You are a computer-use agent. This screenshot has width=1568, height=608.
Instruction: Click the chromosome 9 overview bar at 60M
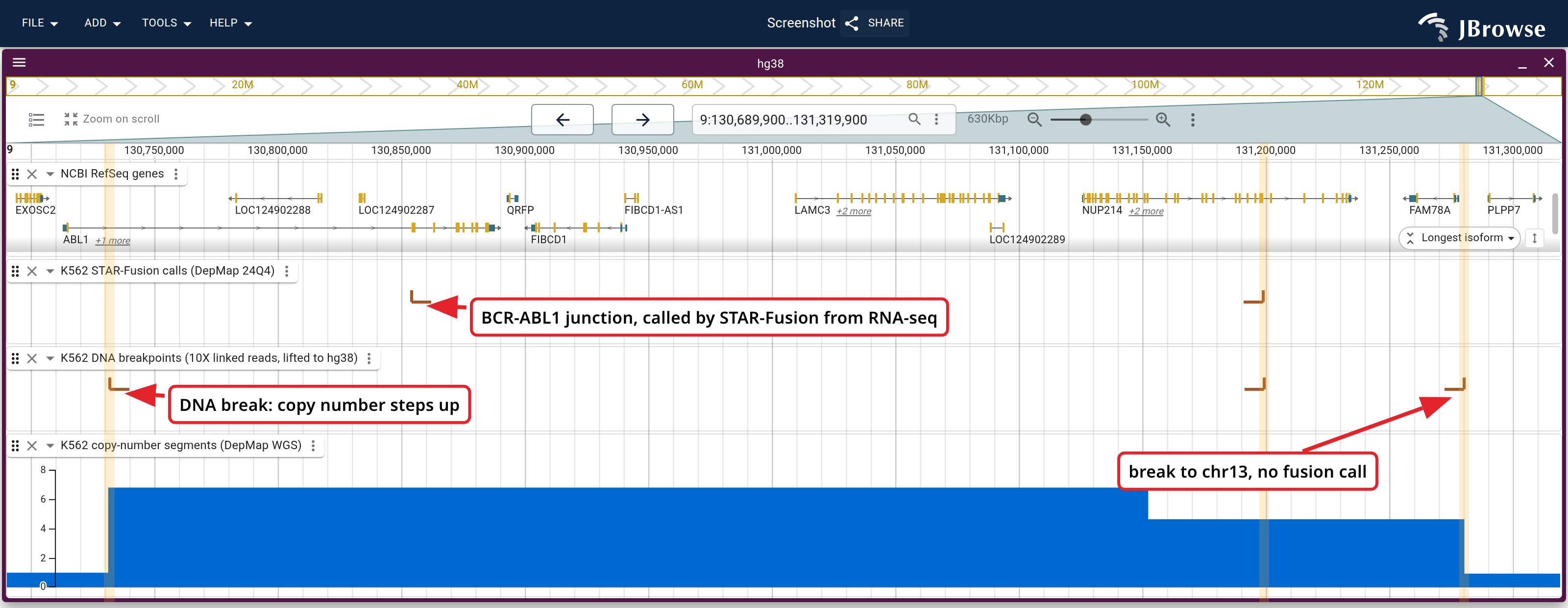click(692, 85)
